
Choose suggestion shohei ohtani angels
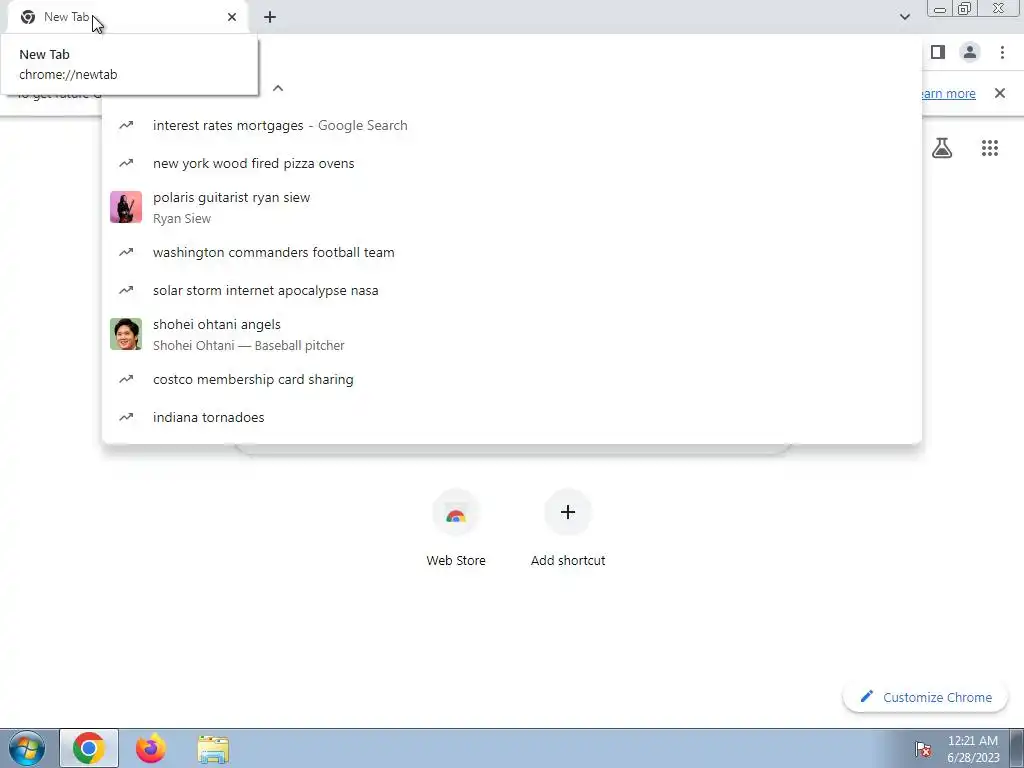click(x=512, y=334)
